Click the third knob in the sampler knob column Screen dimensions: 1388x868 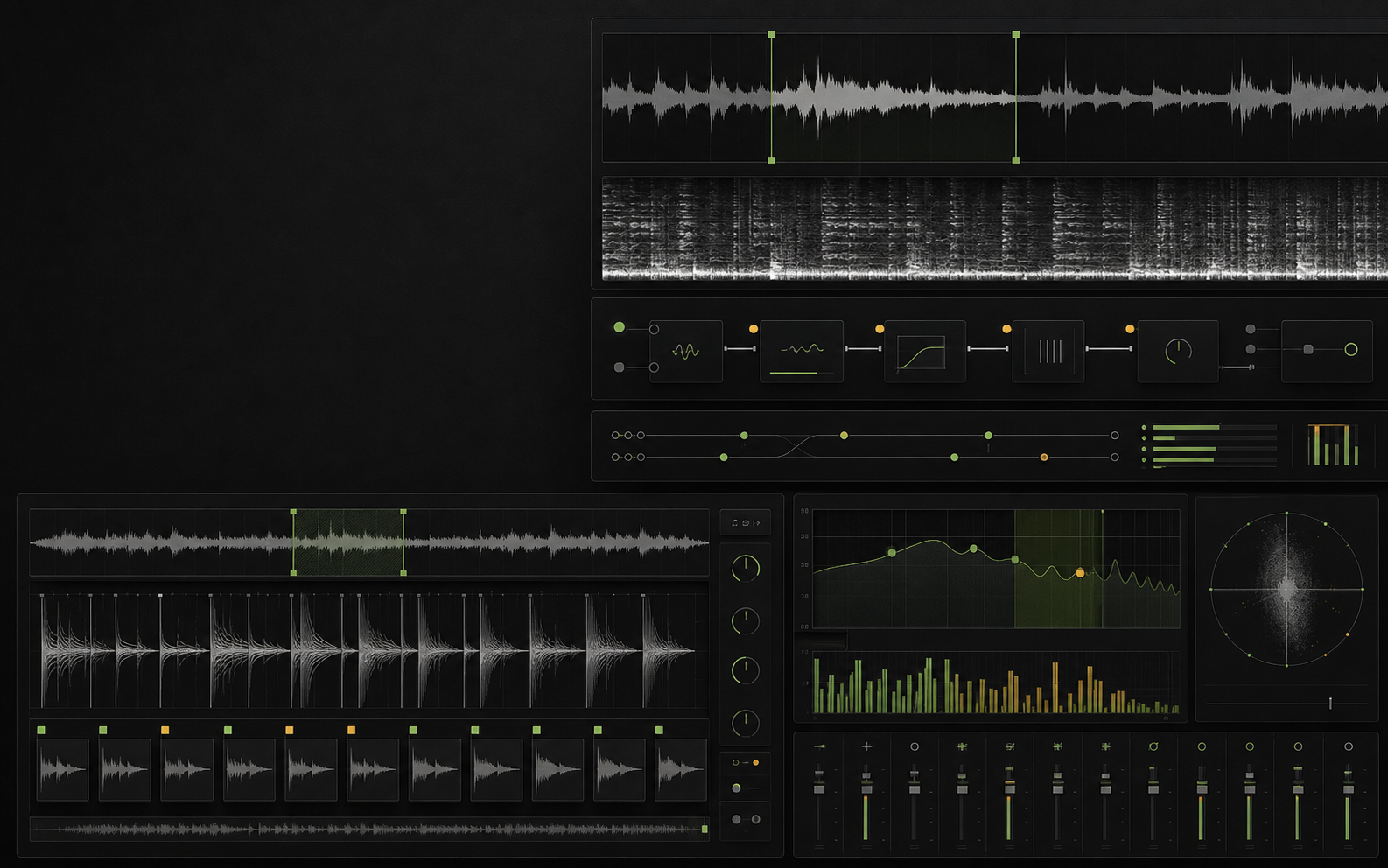tap(745, 670)
